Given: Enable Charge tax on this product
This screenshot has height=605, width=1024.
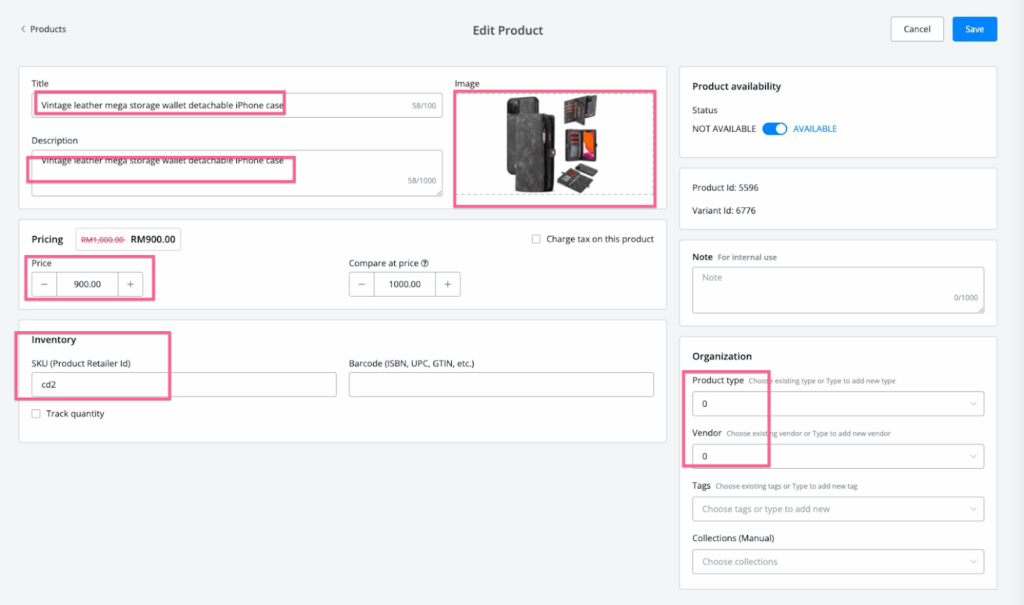Looking at the screenshot, I should point(537,239).
